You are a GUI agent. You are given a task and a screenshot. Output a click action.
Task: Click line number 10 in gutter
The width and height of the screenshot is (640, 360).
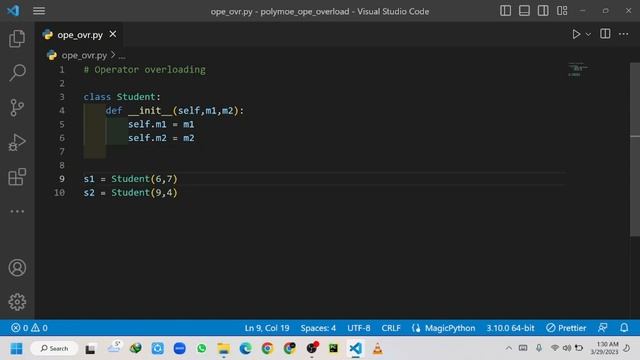tap(59, 193)
